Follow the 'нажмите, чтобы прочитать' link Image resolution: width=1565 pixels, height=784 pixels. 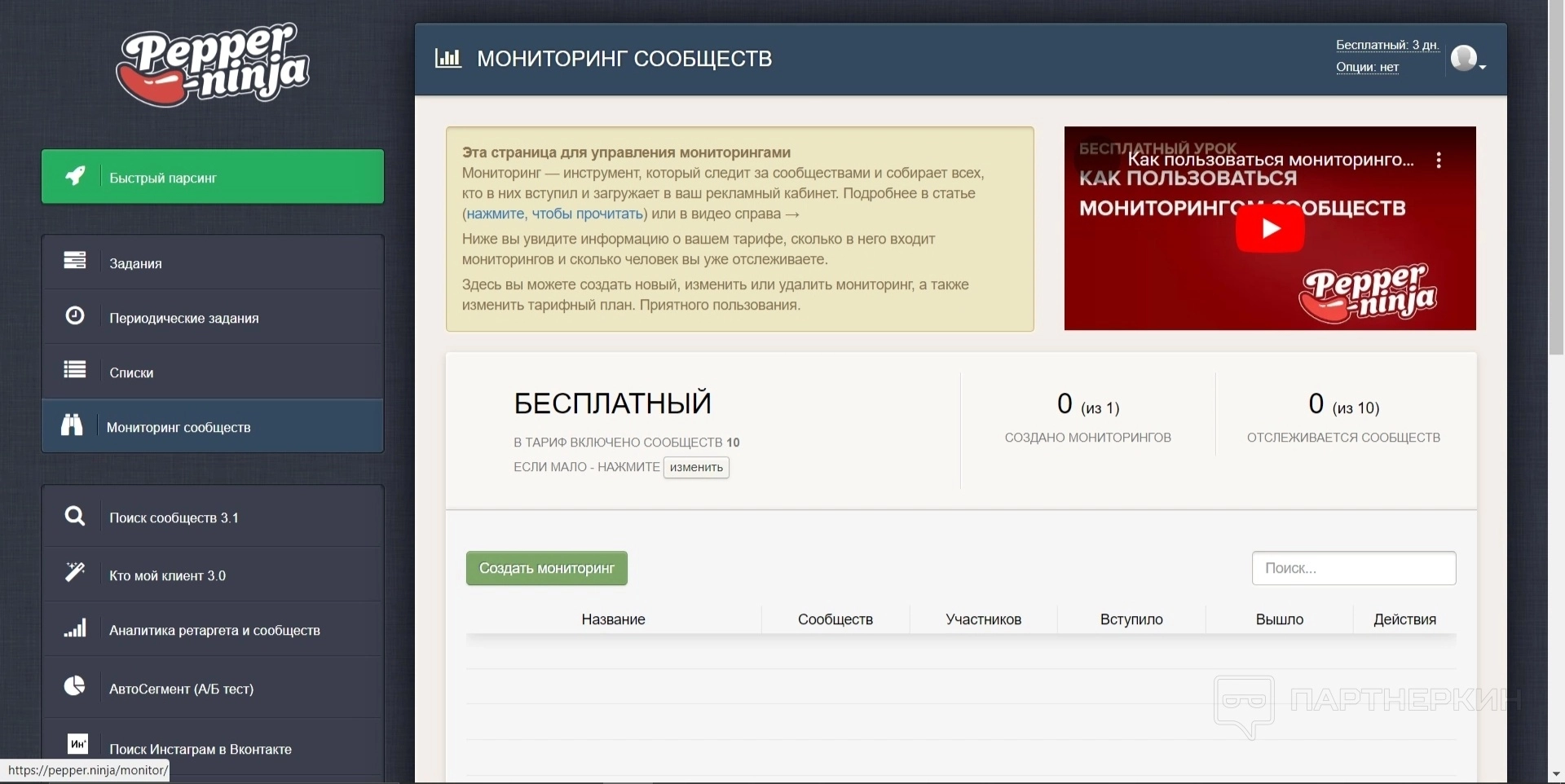click(x=555, y=214)
